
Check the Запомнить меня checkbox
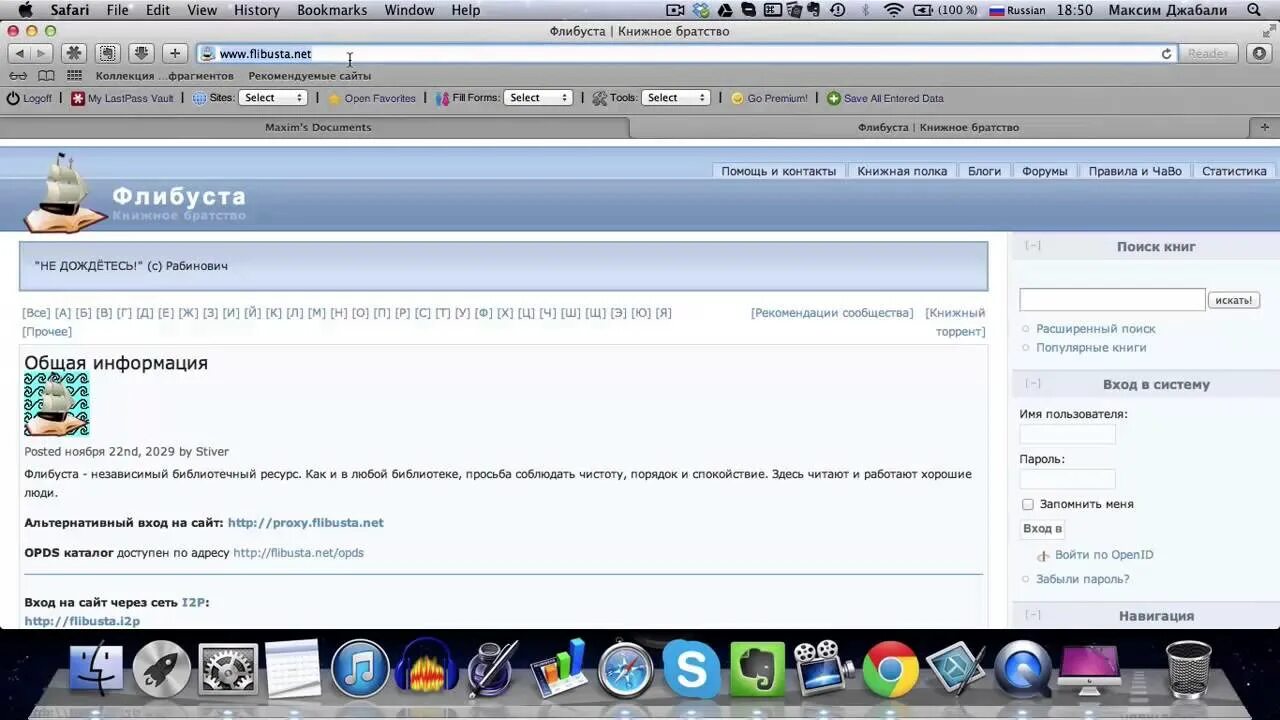pyautogui.click(x=1027, y=505)
